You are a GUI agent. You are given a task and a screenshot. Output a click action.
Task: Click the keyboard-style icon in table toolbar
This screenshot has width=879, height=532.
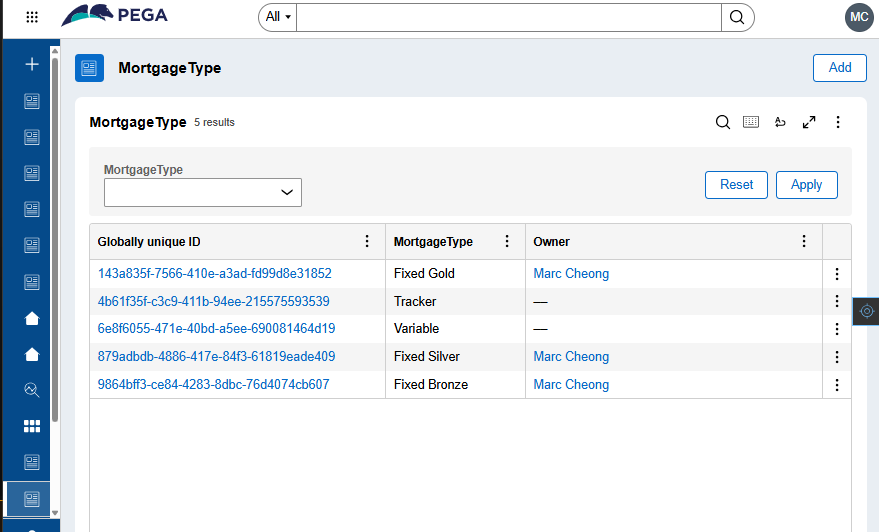tap(751, 122)
